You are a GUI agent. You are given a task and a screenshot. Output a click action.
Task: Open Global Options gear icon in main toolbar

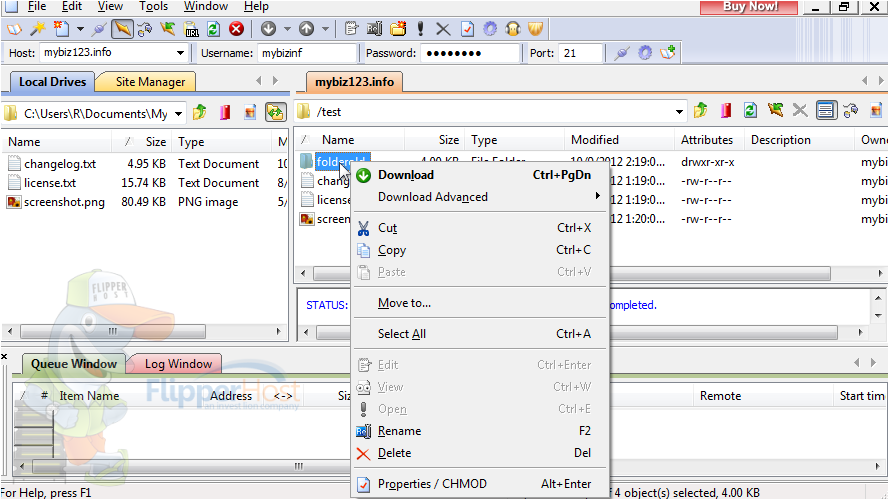(490, 28)
